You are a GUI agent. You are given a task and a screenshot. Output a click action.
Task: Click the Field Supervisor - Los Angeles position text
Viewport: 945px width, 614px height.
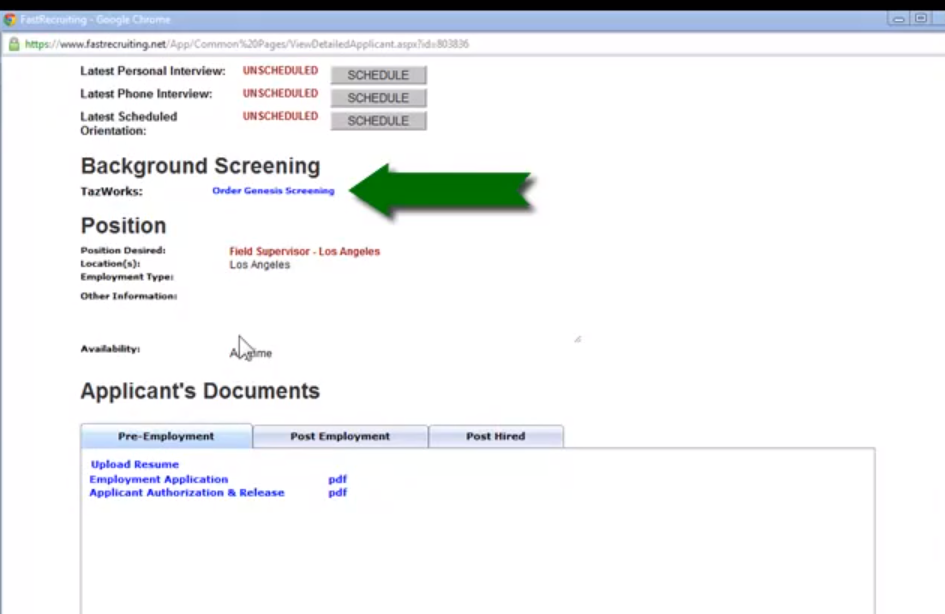click(303, 250)
